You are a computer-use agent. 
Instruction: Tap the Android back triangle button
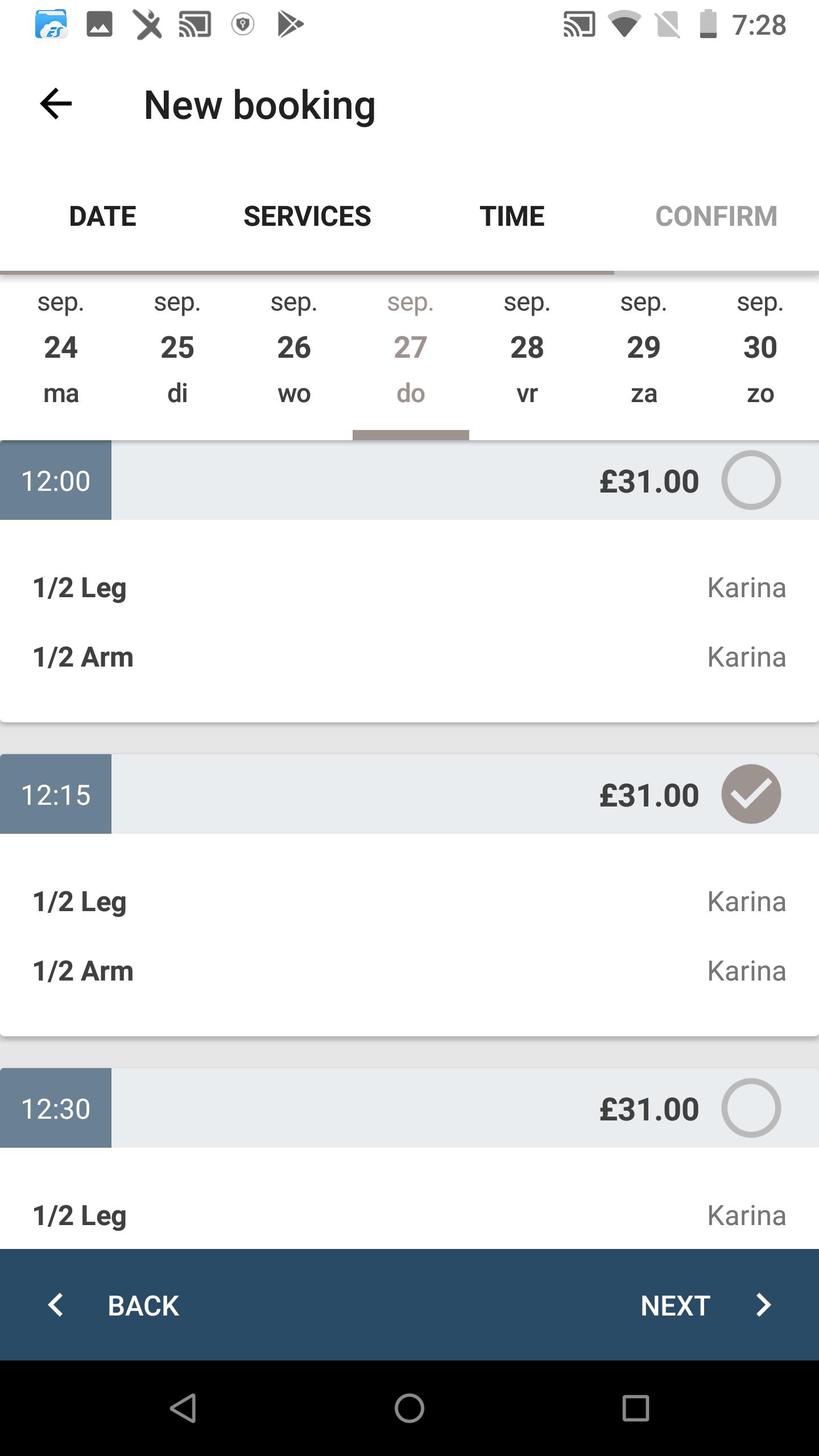pos(183,1408)
